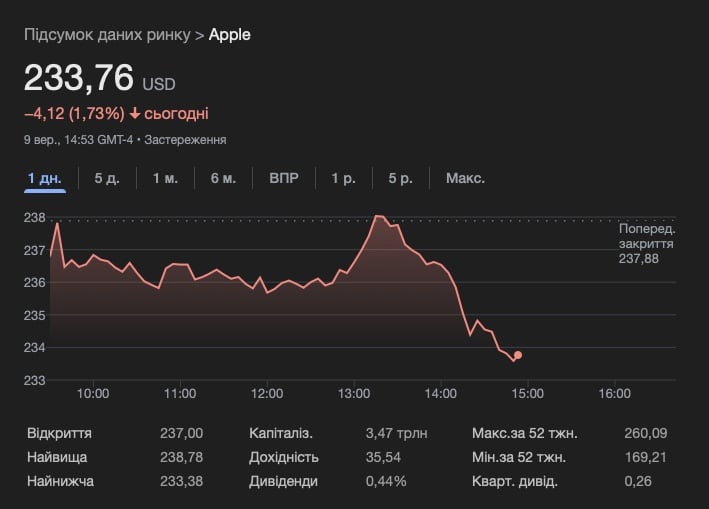Click the Поперед. закриття 237,88 label
Image resolution: width=709 pixels, height=509 pixels.
click(645, 243)
